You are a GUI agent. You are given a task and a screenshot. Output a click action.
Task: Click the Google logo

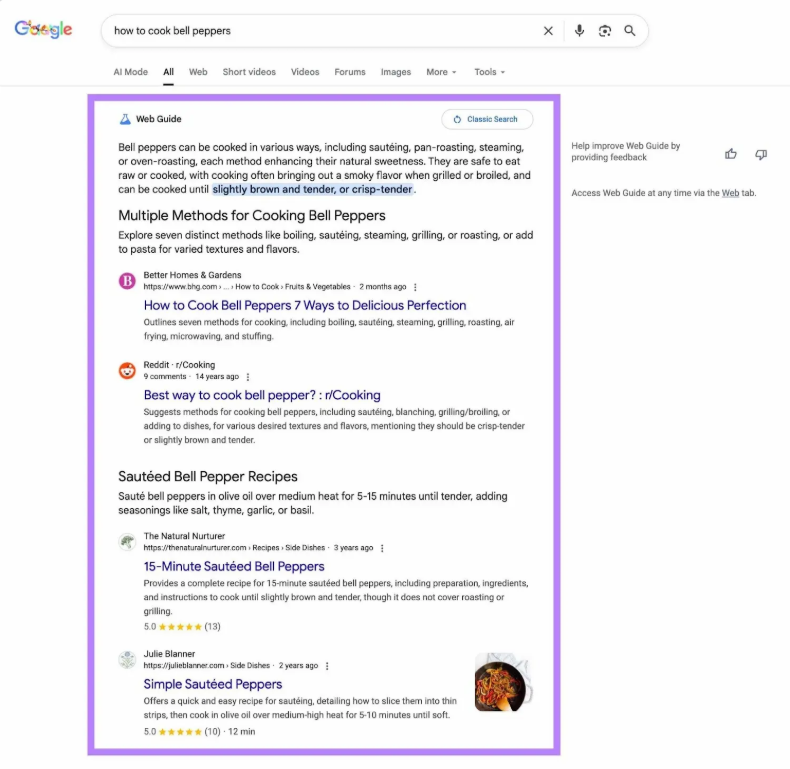coord(43,30)
